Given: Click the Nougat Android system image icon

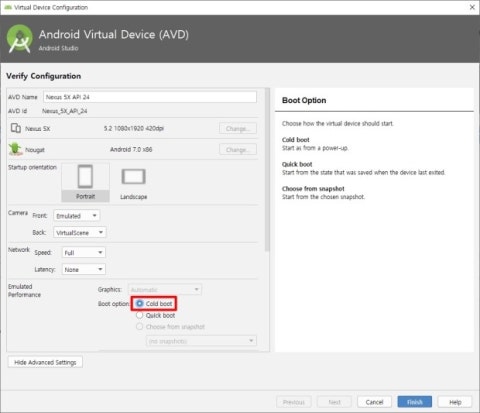Looking at the screenshot, I should coord(15,149).
